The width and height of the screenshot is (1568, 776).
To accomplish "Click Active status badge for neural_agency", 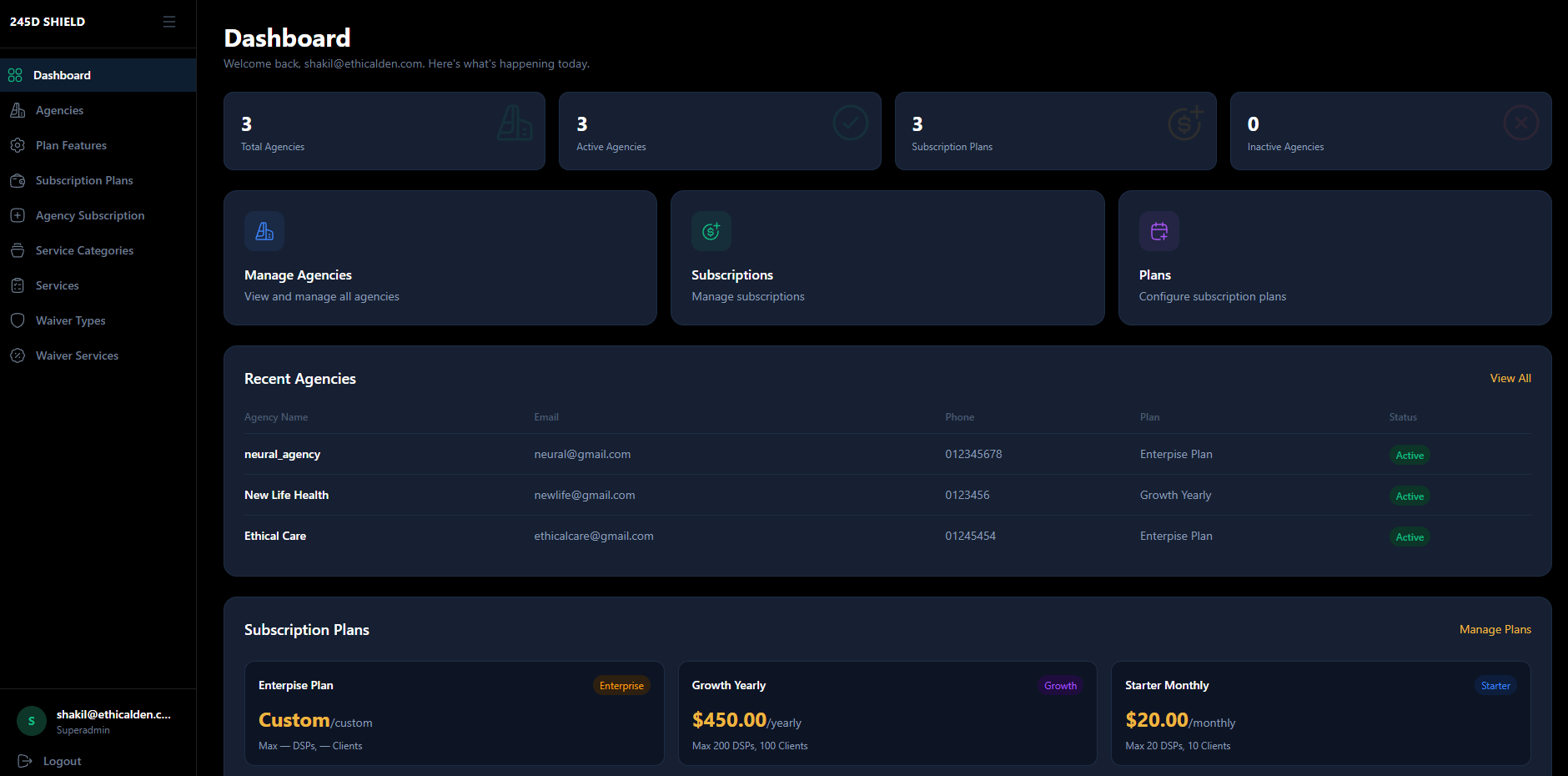I will (x=1410, y=456).
